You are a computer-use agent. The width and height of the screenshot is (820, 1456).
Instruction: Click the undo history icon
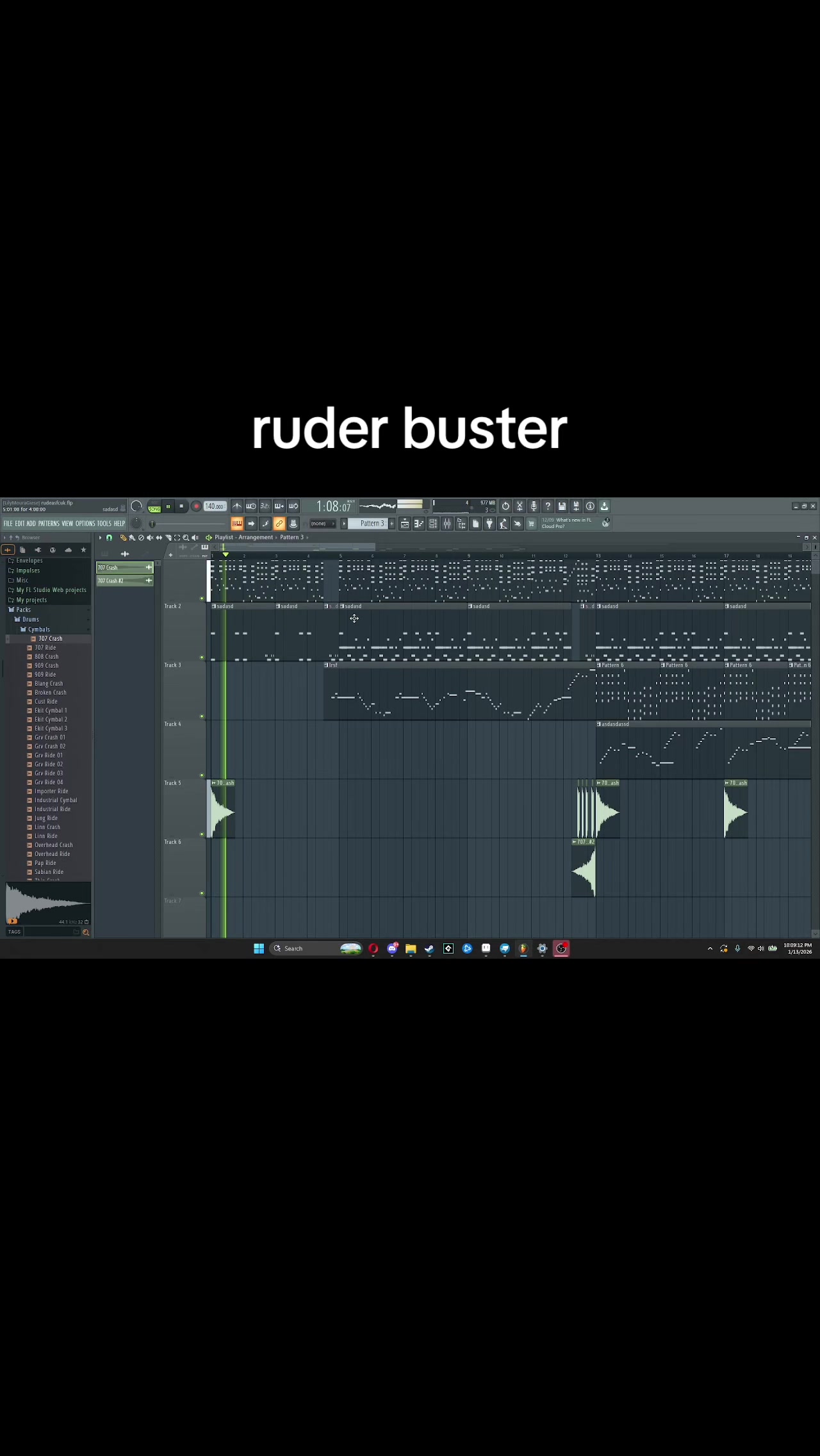pos(505,506)
